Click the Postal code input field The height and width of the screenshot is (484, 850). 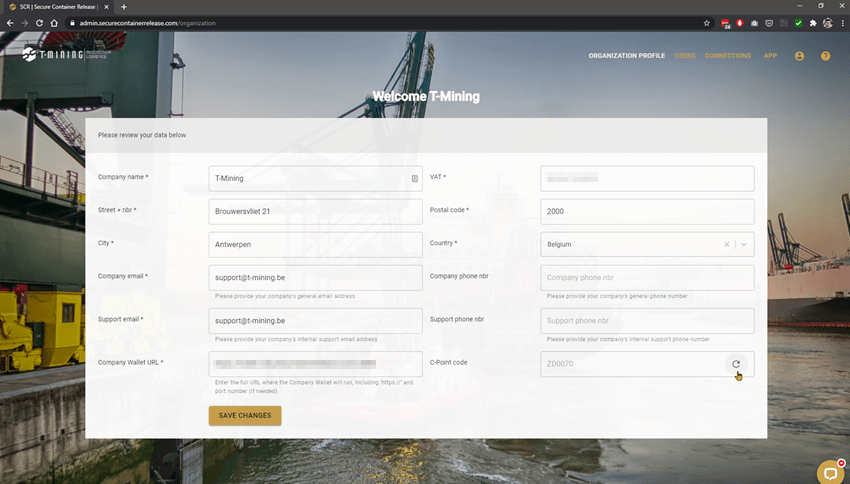(x=647, y=212)
